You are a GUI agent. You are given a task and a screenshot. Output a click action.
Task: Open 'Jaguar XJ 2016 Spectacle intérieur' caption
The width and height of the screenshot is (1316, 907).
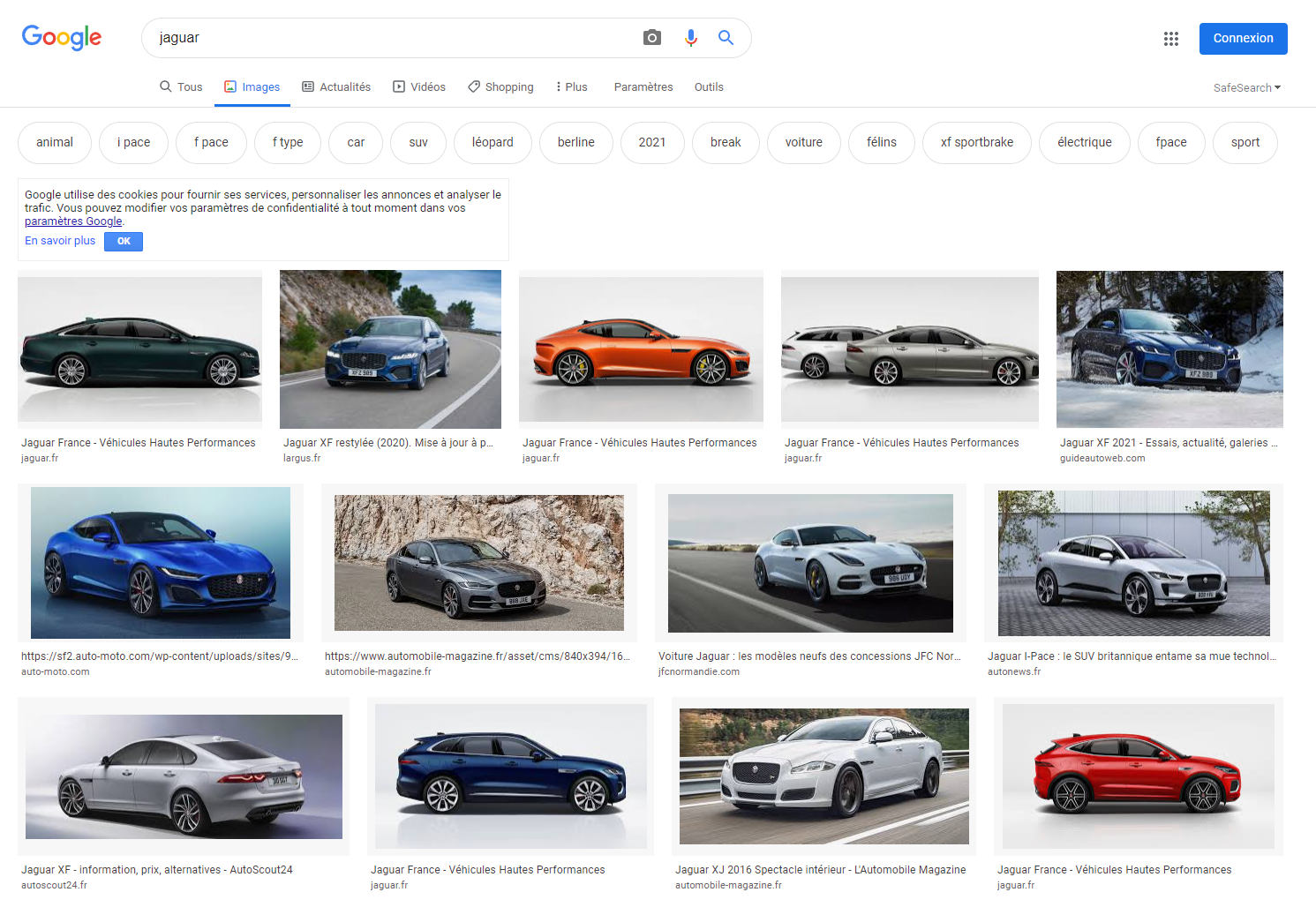[821, 870]
